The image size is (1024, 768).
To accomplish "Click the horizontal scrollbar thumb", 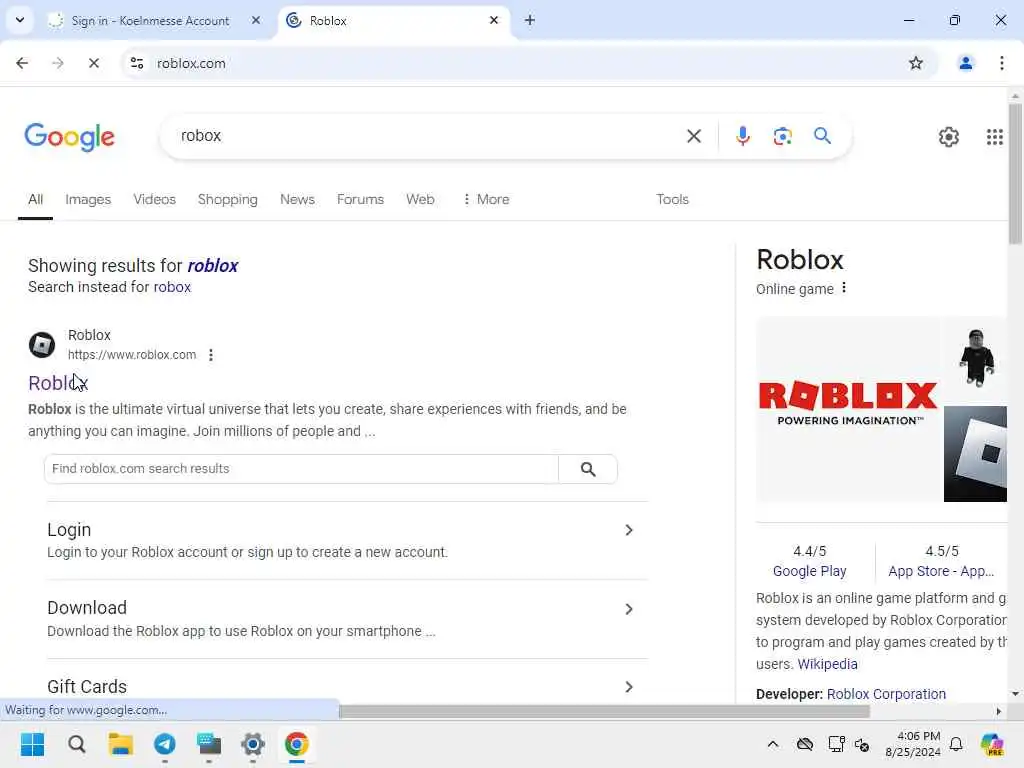I will coord(604,711).
